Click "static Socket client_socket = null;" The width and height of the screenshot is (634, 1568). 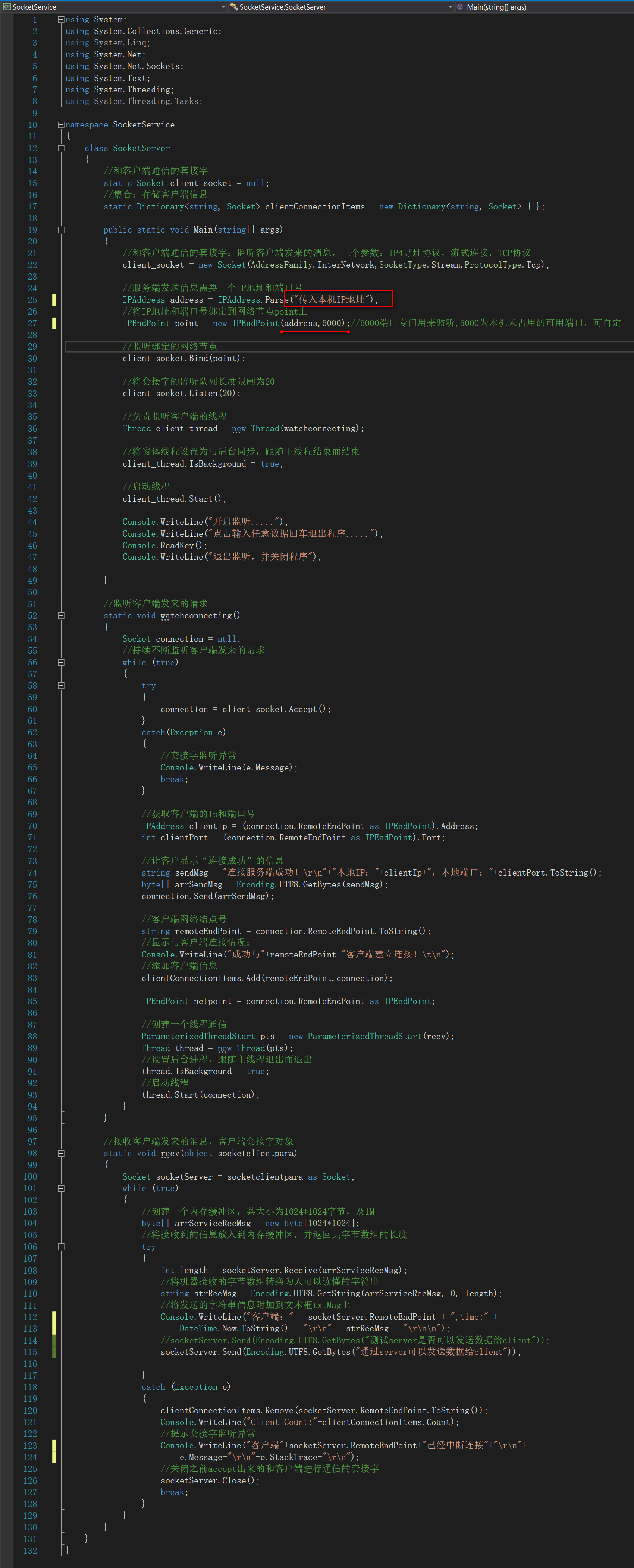(x=186, y=183)
